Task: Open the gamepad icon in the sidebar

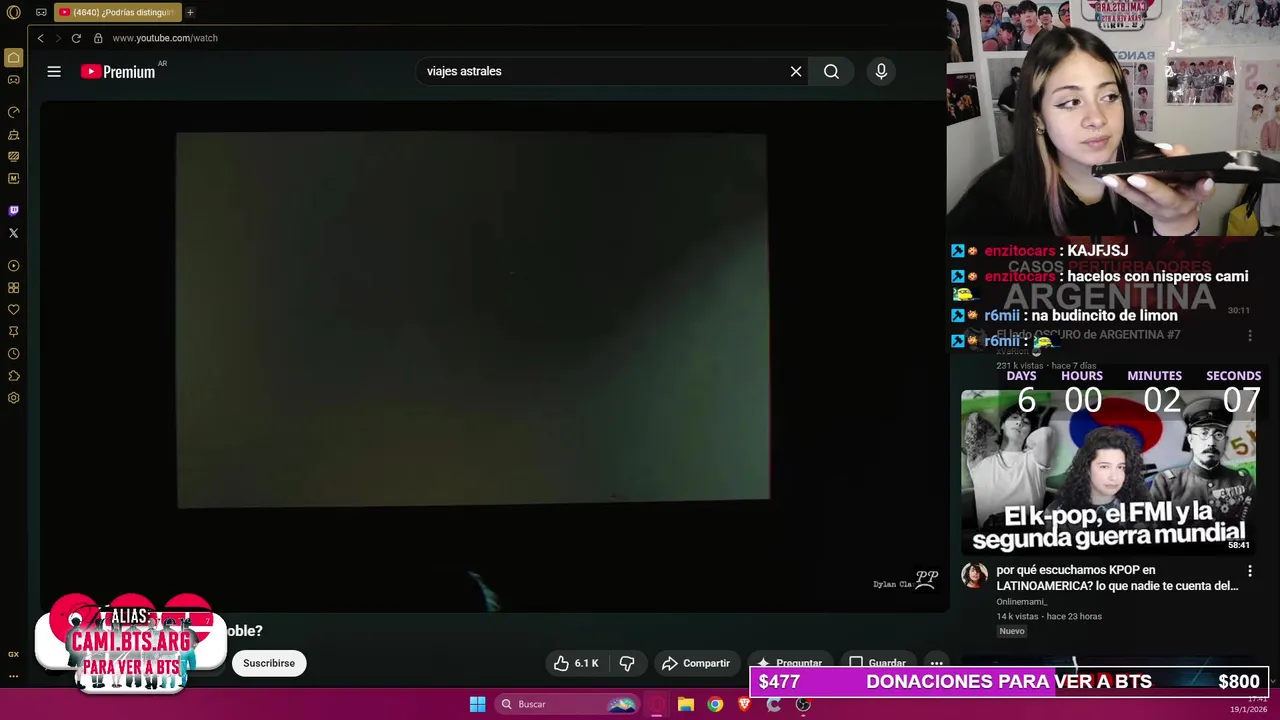Action: (14, 80)
